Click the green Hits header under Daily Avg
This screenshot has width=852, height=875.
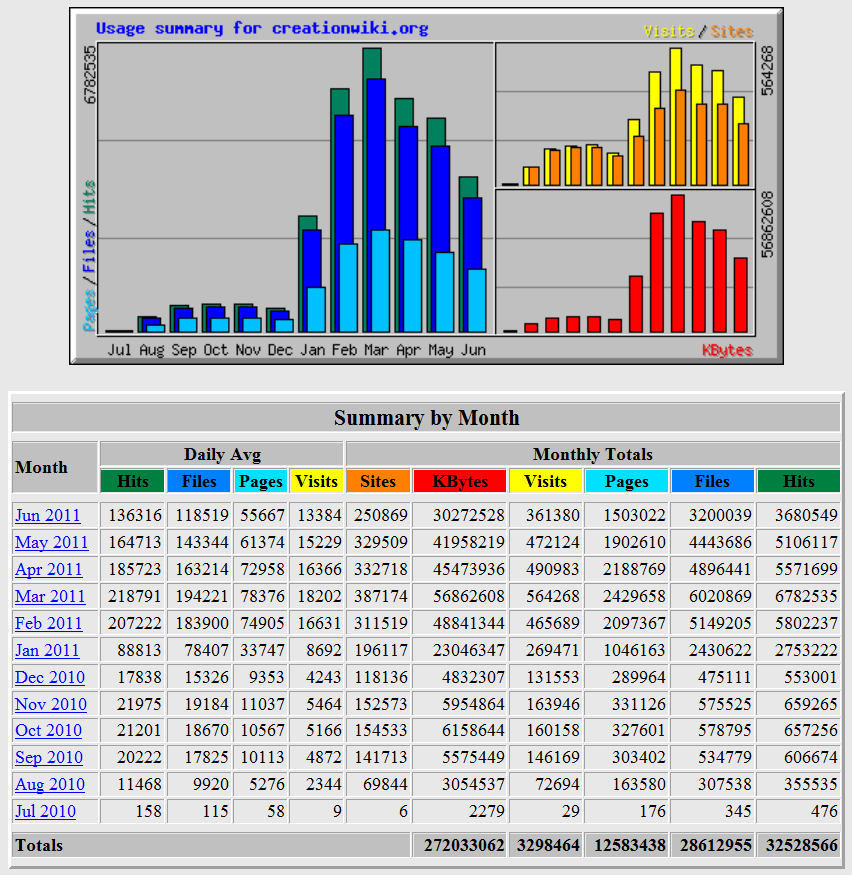133,481
